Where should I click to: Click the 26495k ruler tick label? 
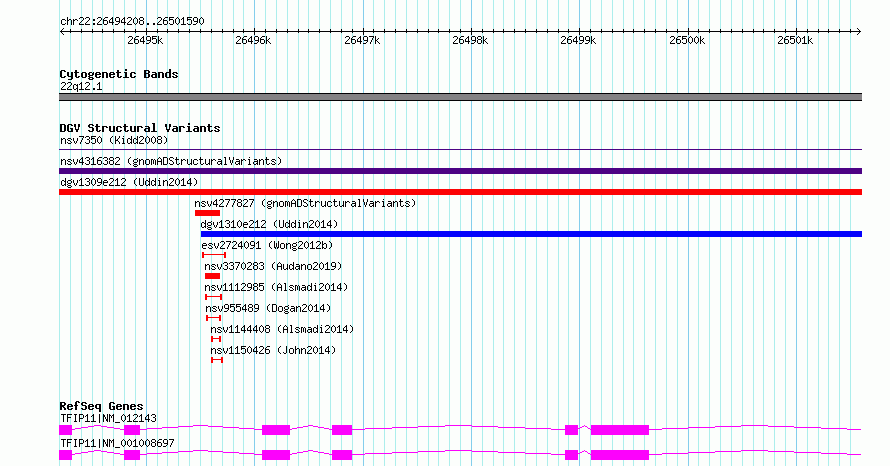pyautogui.click(x=145, y=40)
